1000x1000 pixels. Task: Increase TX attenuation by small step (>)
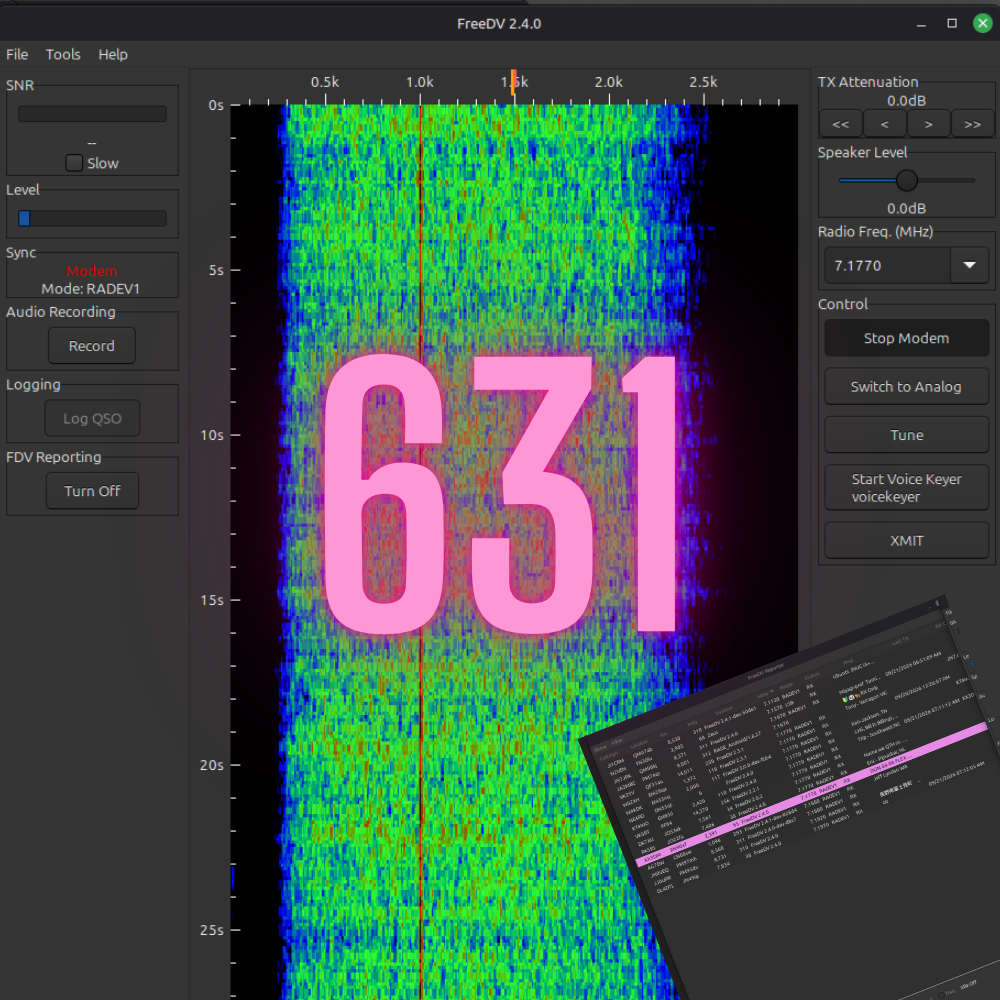tap(929, 124)
